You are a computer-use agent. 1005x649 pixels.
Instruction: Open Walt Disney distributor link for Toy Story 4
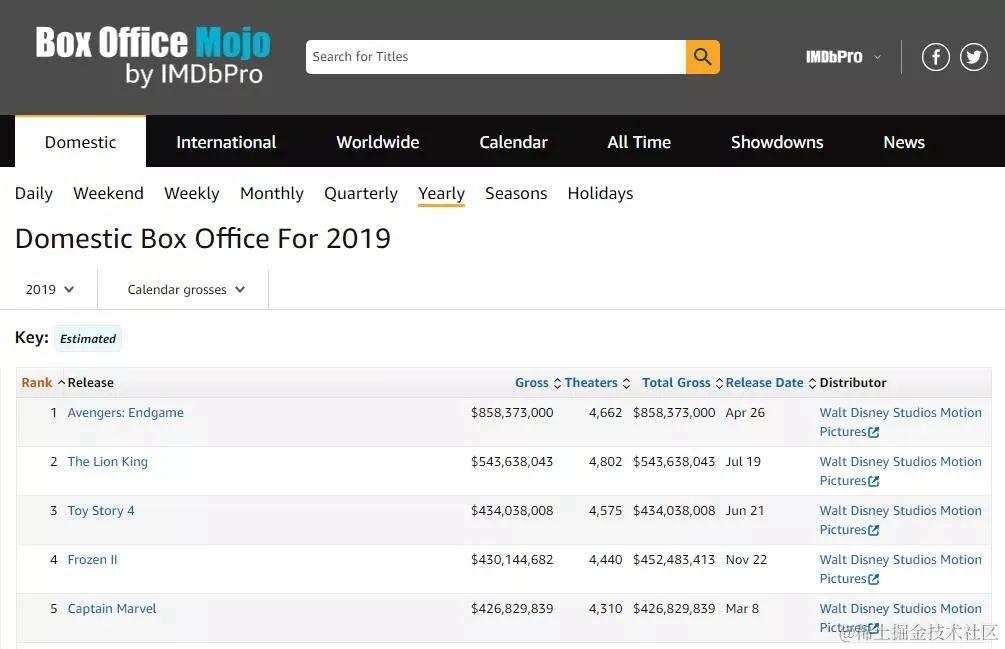[901, 520]
